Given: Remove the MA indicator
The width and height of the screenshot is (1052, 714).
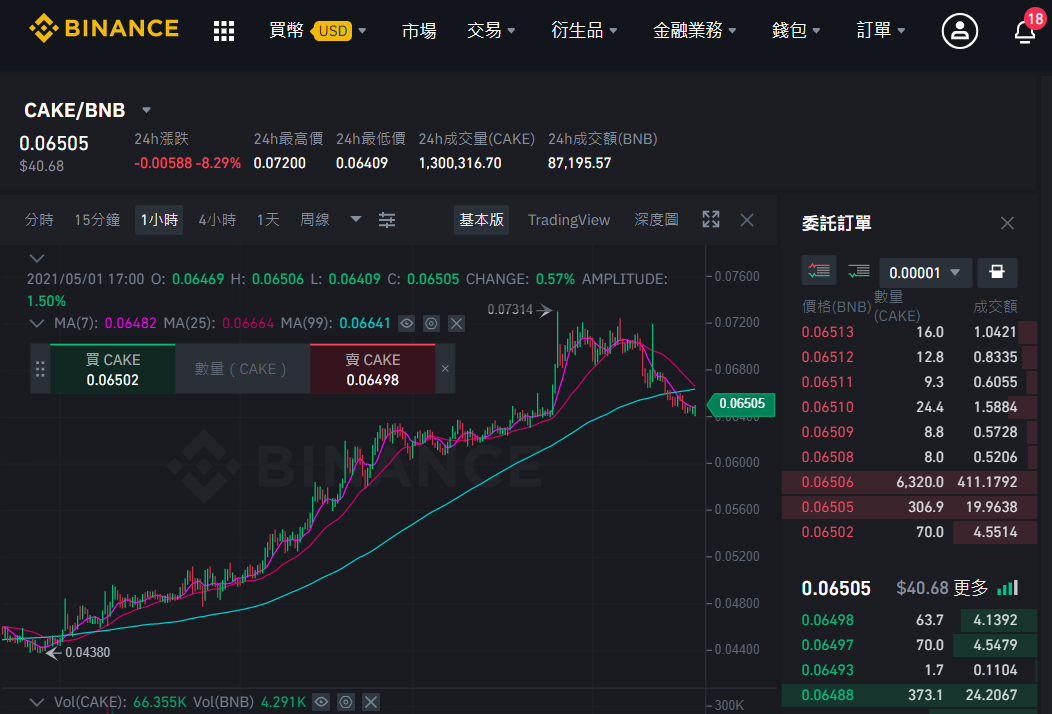Looking at the screenshot, I should pyautogui.click(x=456, y=323).
